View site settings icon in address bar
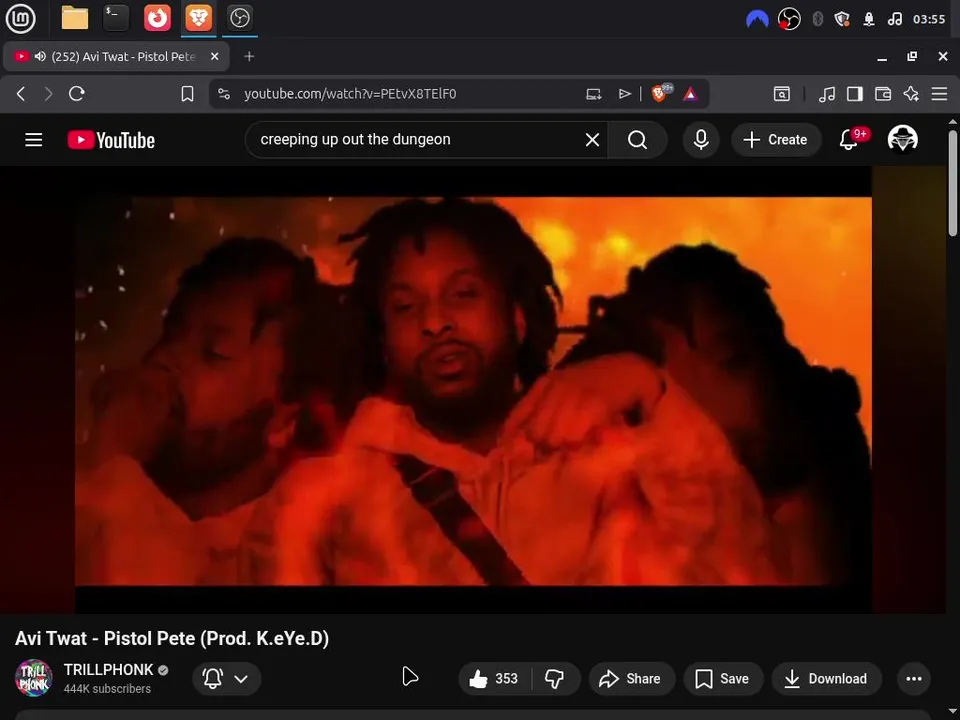The height and width of the screenshot is (720, 960). 224,94
